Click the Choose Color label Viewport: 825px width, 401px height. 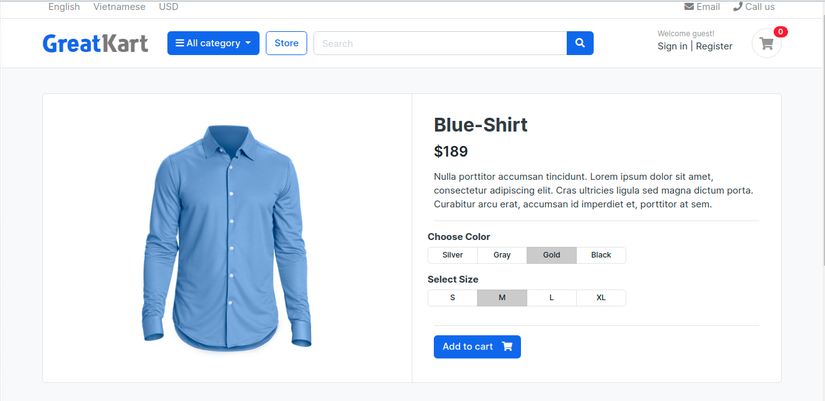459,237
